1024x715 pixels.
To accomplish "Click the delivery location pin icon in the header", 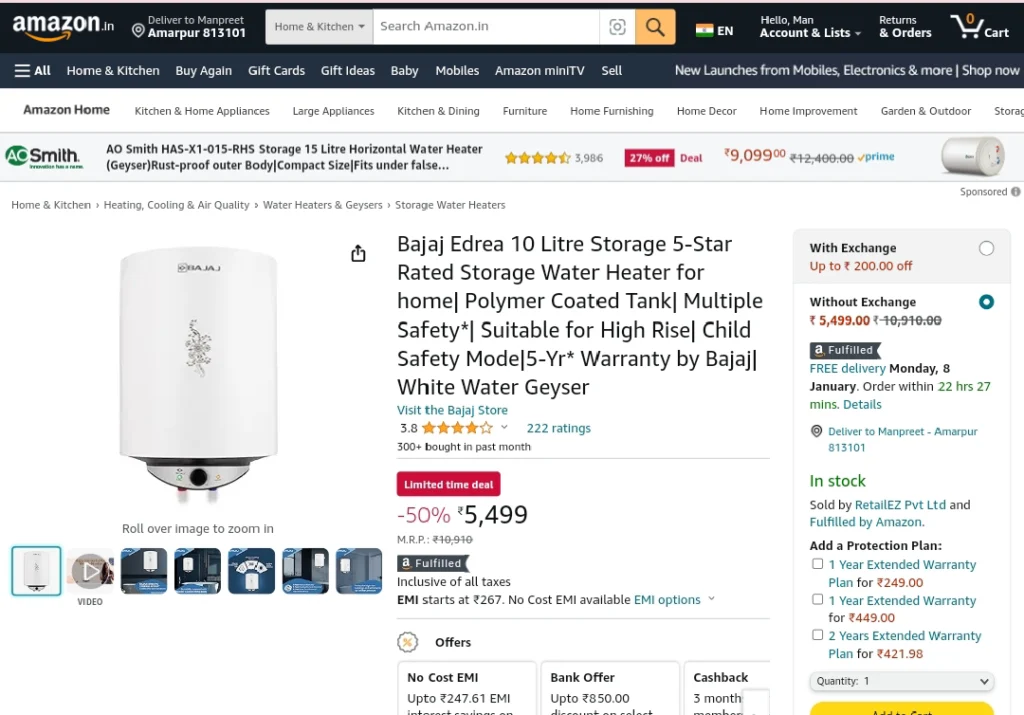I will coord(138,31).
